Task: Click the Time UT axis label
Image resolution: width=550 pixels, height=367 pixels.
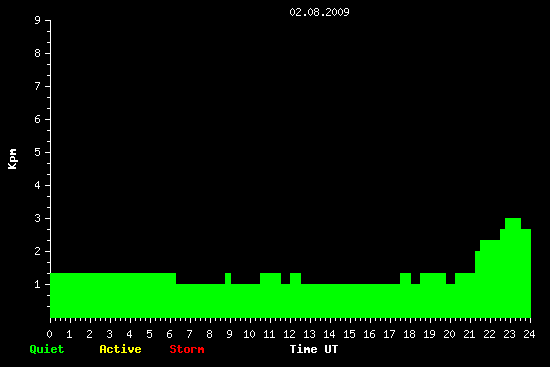Action: (314, 349)
